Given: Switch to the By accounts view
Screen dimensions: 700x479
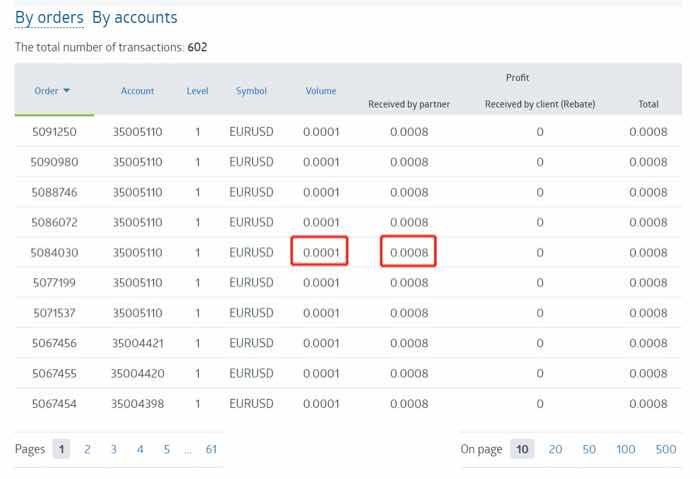Looking at the screenshot, I should [134, 18].
